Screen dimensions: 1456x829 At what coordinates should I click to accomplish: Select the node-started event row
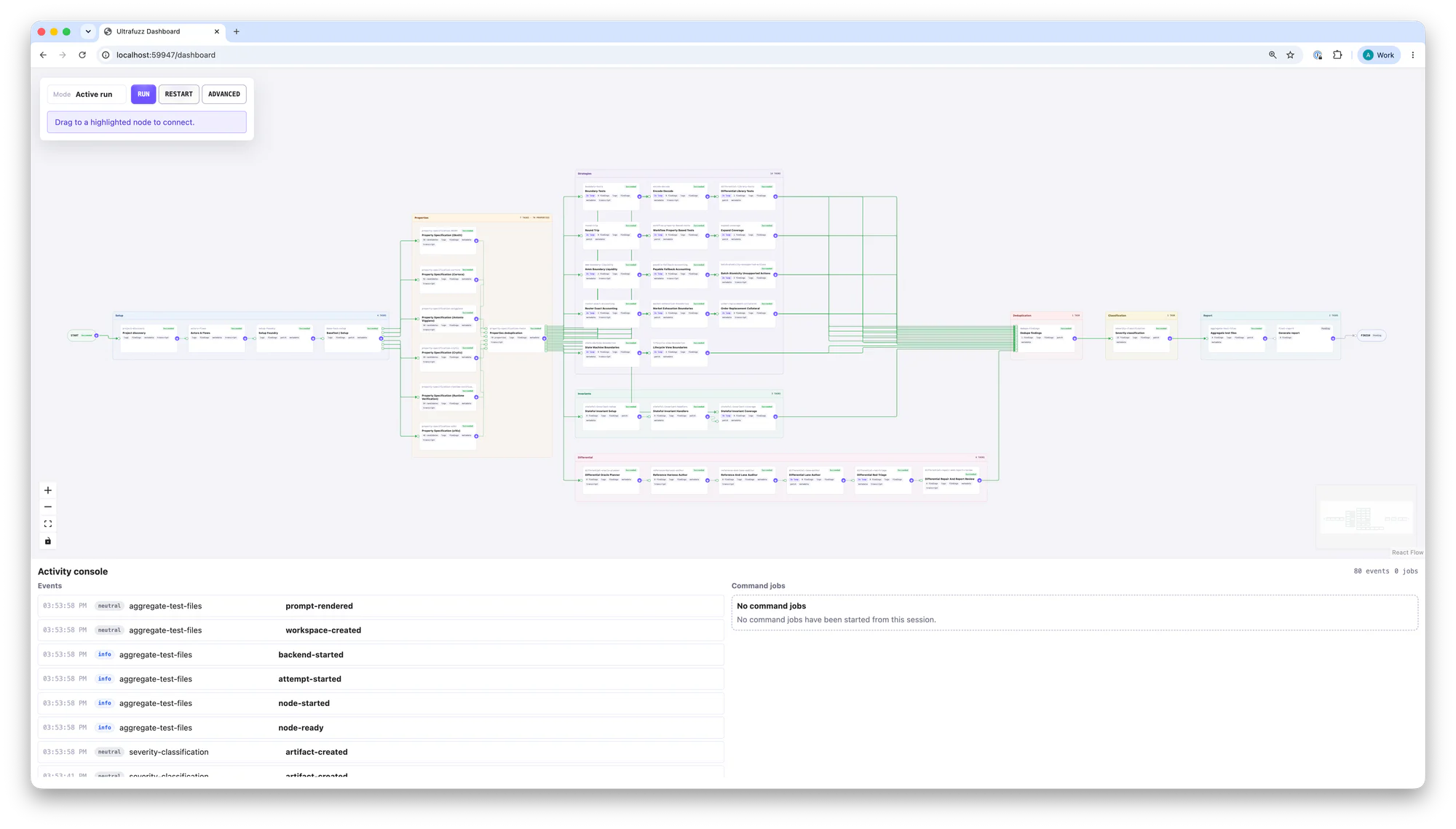(x=381, y=704)
